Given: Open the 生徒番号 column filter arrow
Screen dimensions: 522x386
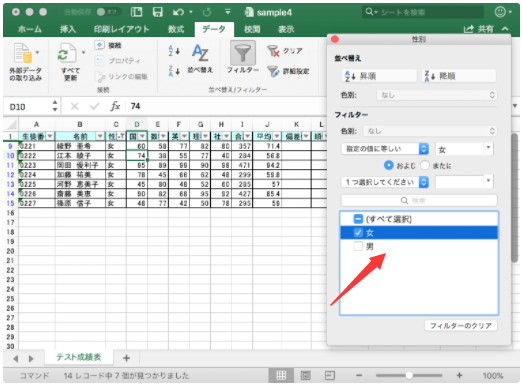Looking at the screenshot, I should 50,136.
